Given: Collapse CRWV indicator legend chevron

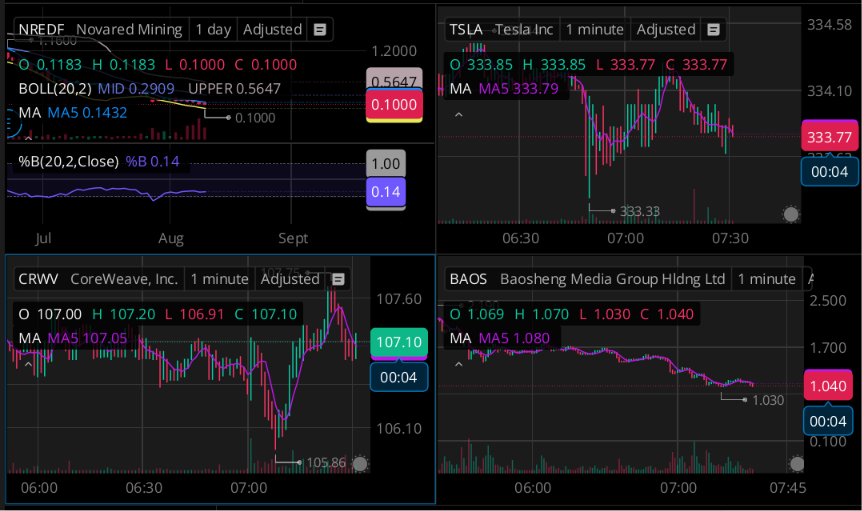Looking at the screenshot, I should coord(28,364).
